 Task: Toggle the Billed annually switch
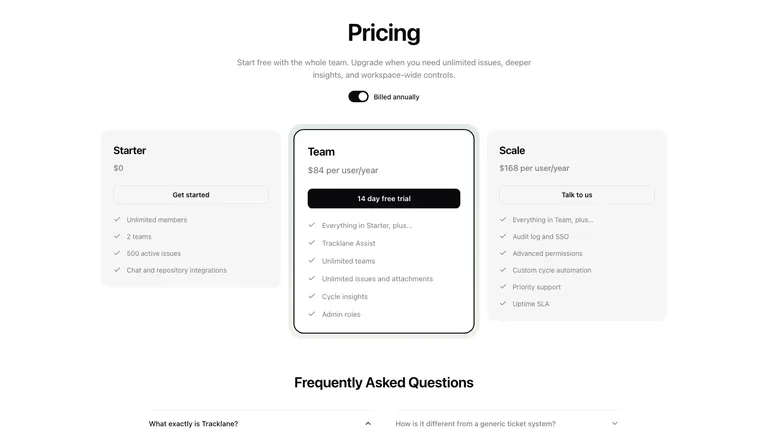tap(358, 96)
